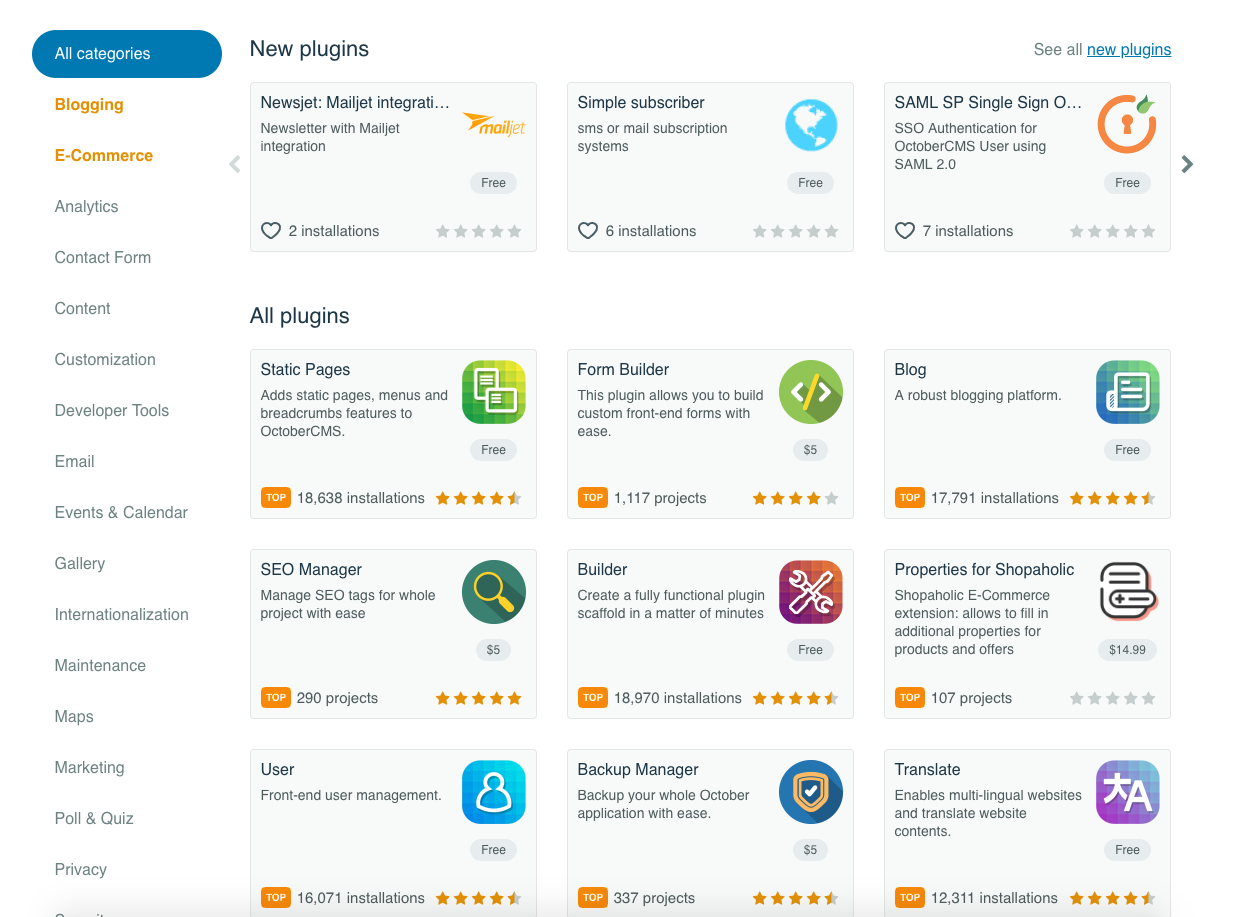The image size is (1245, 917).
Task: Open the SEO Manager magnifier icon
Action: coord(493,592)
